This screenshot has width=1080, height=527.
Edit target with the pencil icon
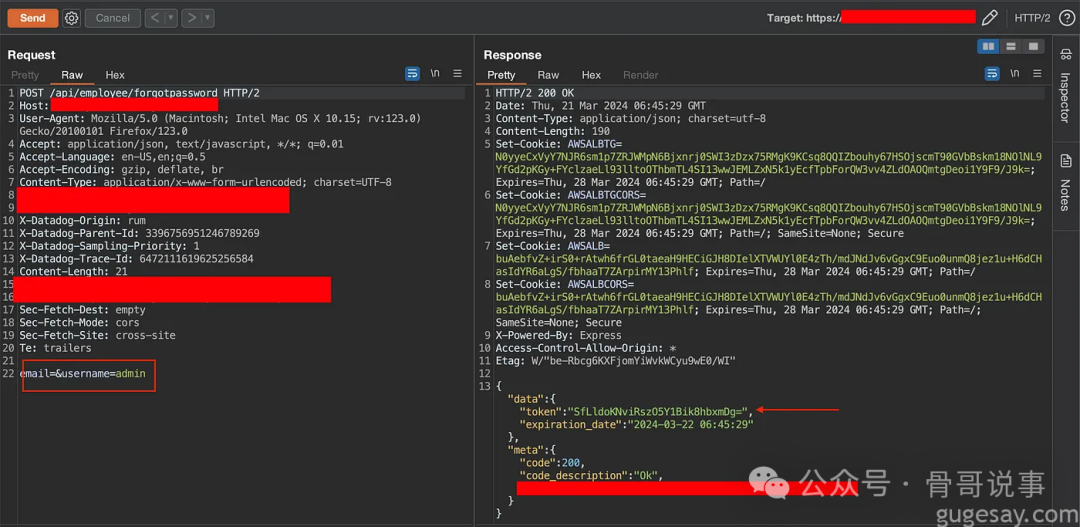989,18
